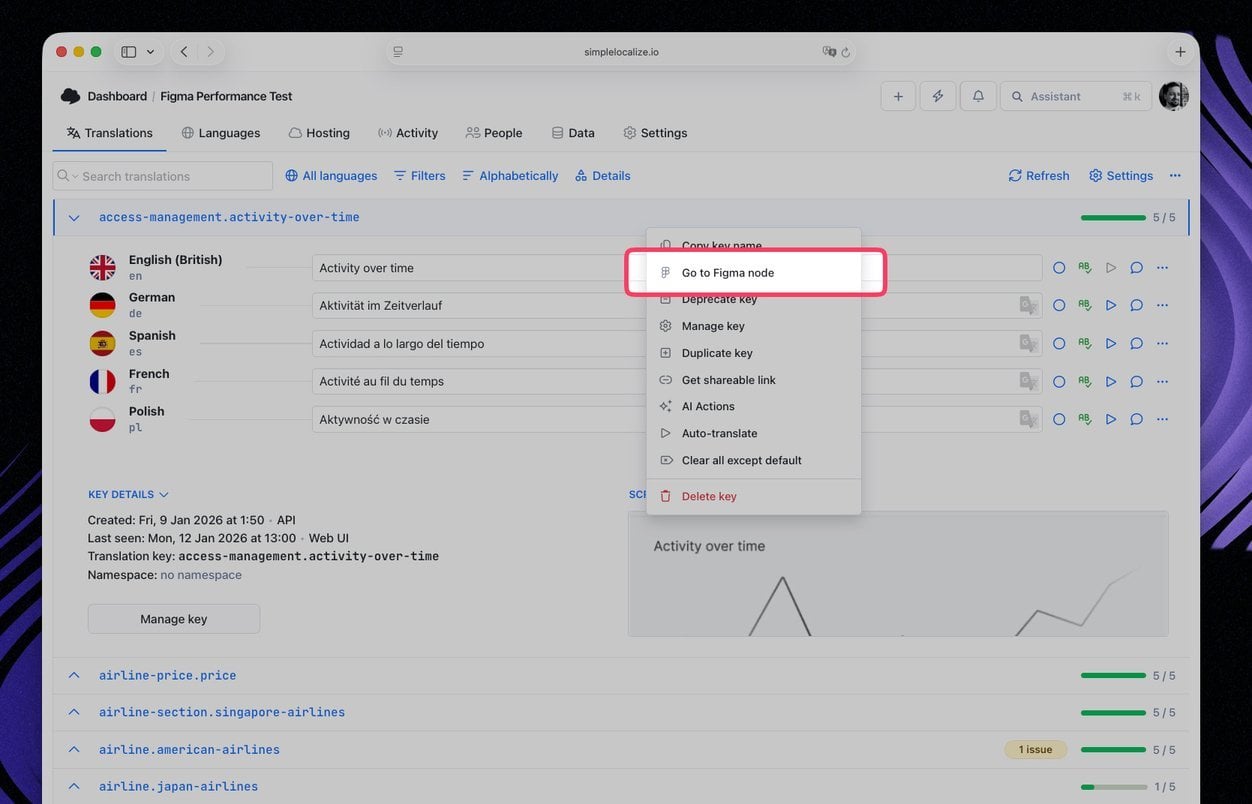This screenshot has height=804, width=1252.
Task: Choose Go to Figma node
Action: (727, 272)
